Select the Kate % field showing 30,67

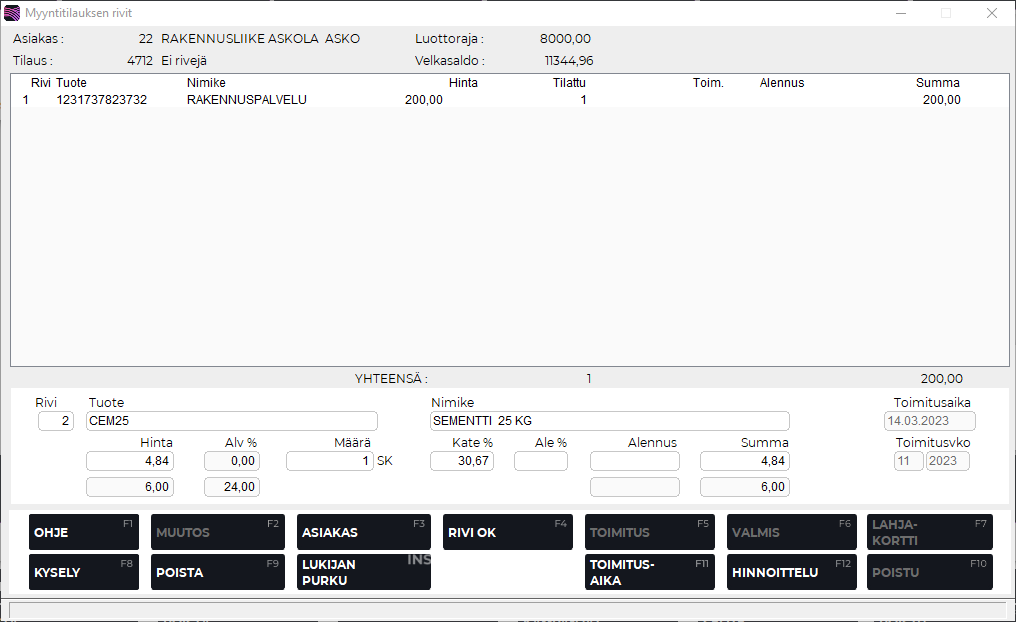(x=461, y=461)
